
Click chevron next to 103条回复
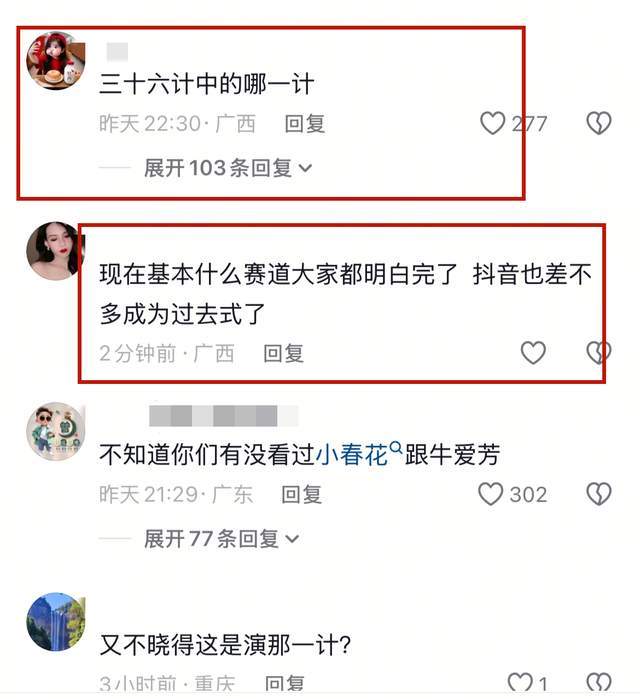[305, 169]
